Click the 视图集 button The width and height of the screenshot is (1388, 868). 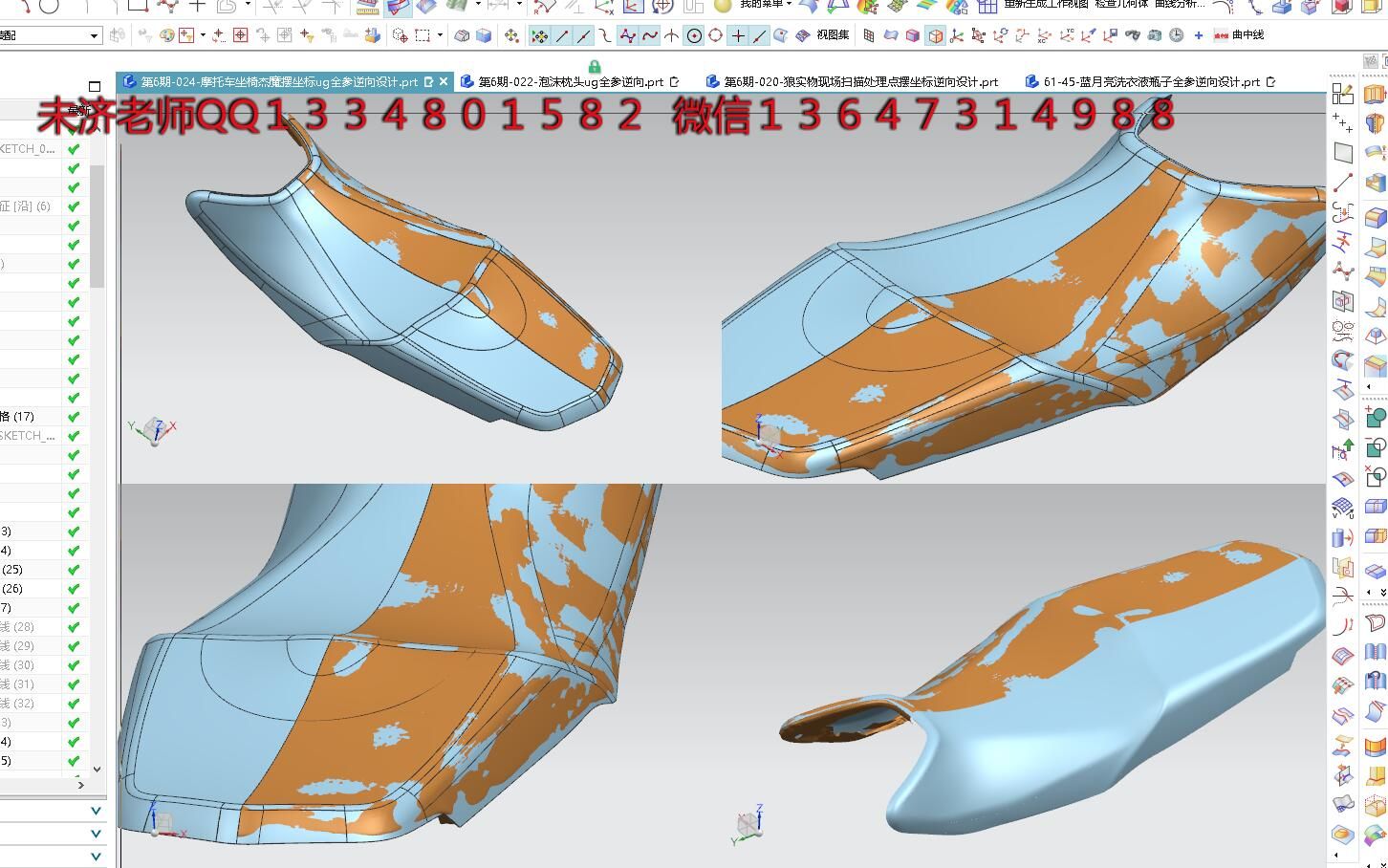click(x=833, y=35)
